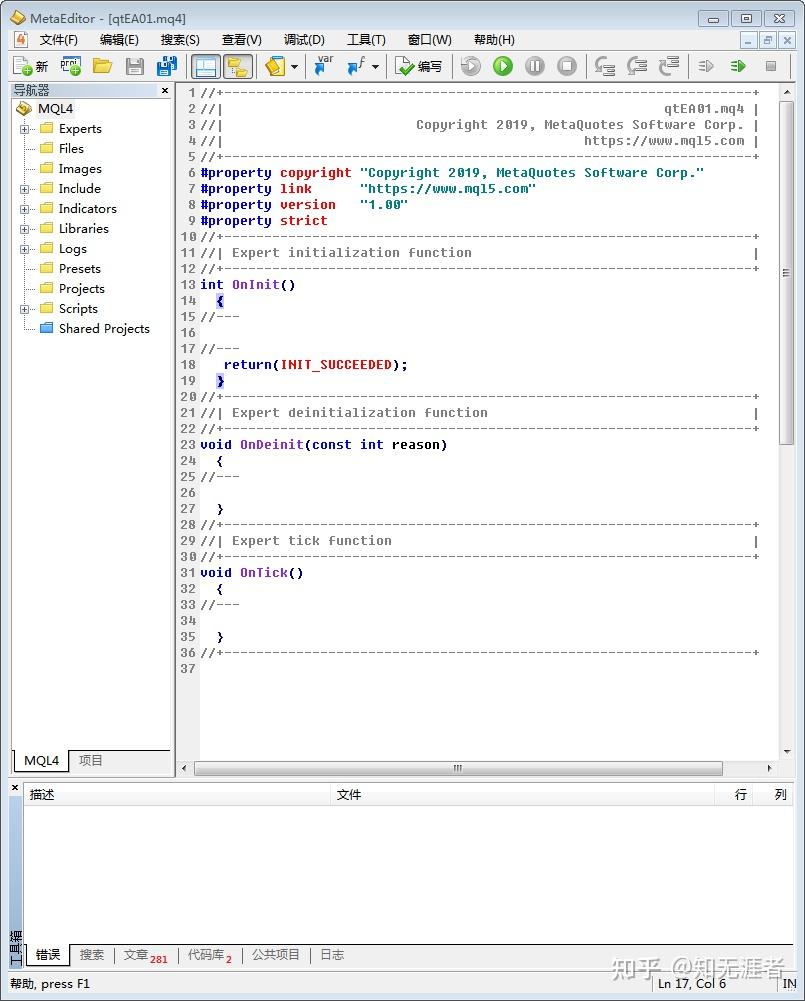Click the insert function 'f' icon
The width and height of the screenshot is (805, 1001).
356,66
